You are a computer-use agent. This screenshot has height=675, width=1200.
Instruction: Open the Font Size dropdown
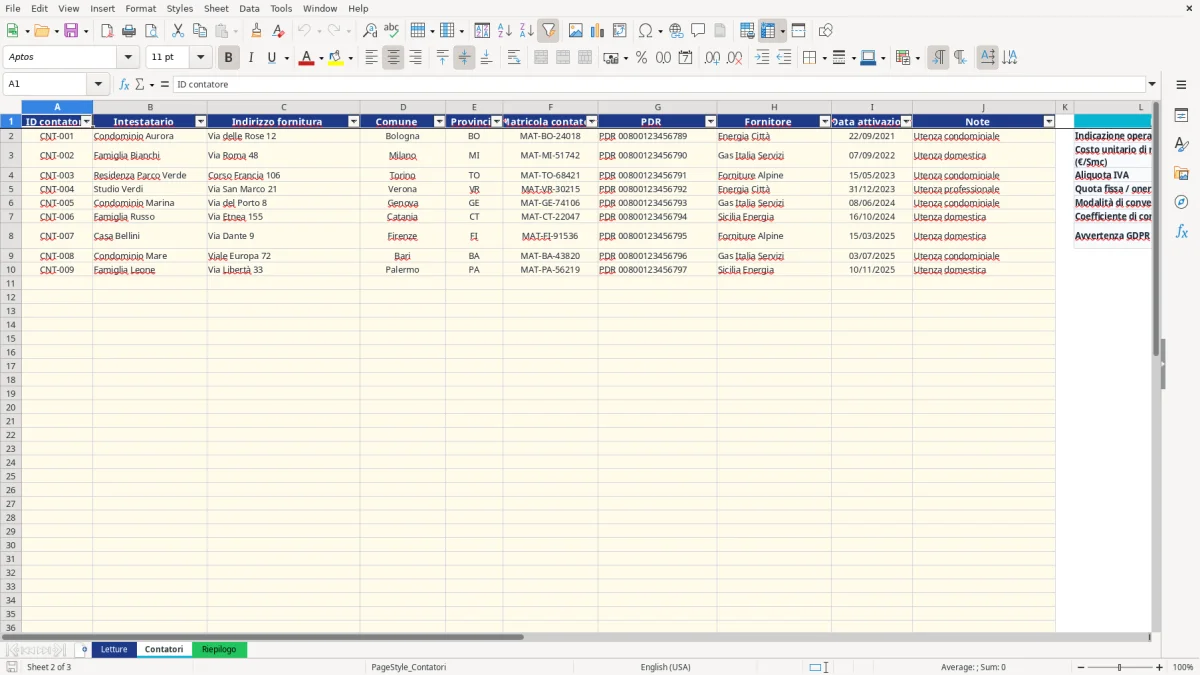(200, 58)
